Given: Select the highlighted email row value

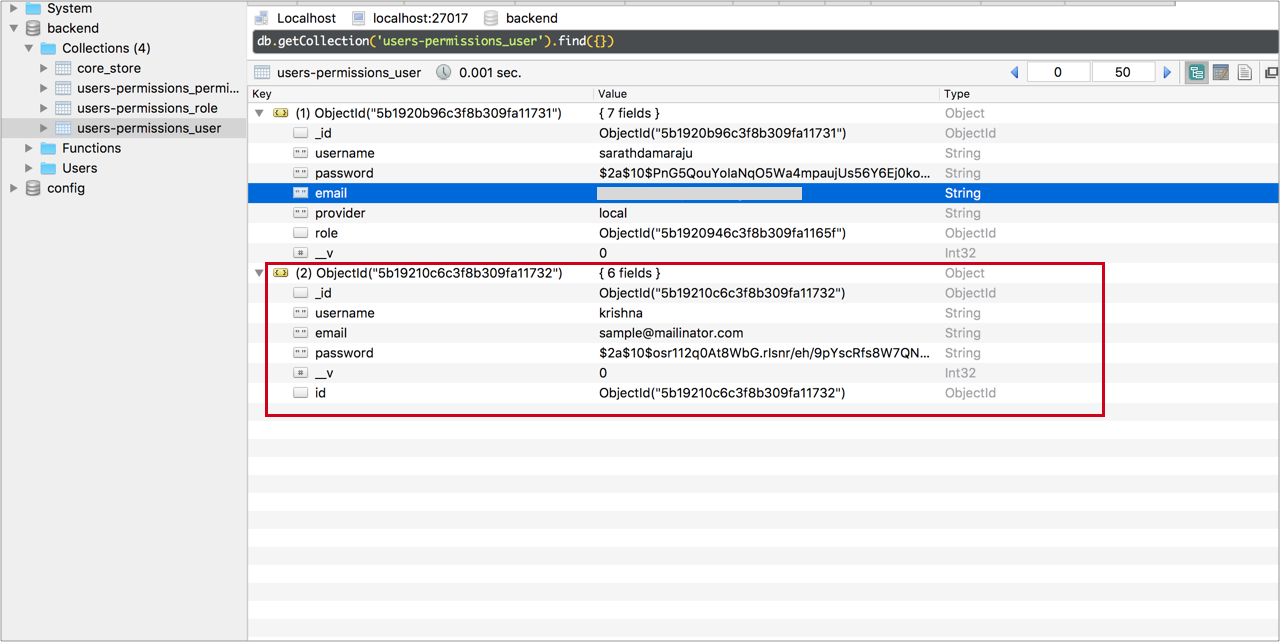Looking at the screenshot, I should 700,193.
